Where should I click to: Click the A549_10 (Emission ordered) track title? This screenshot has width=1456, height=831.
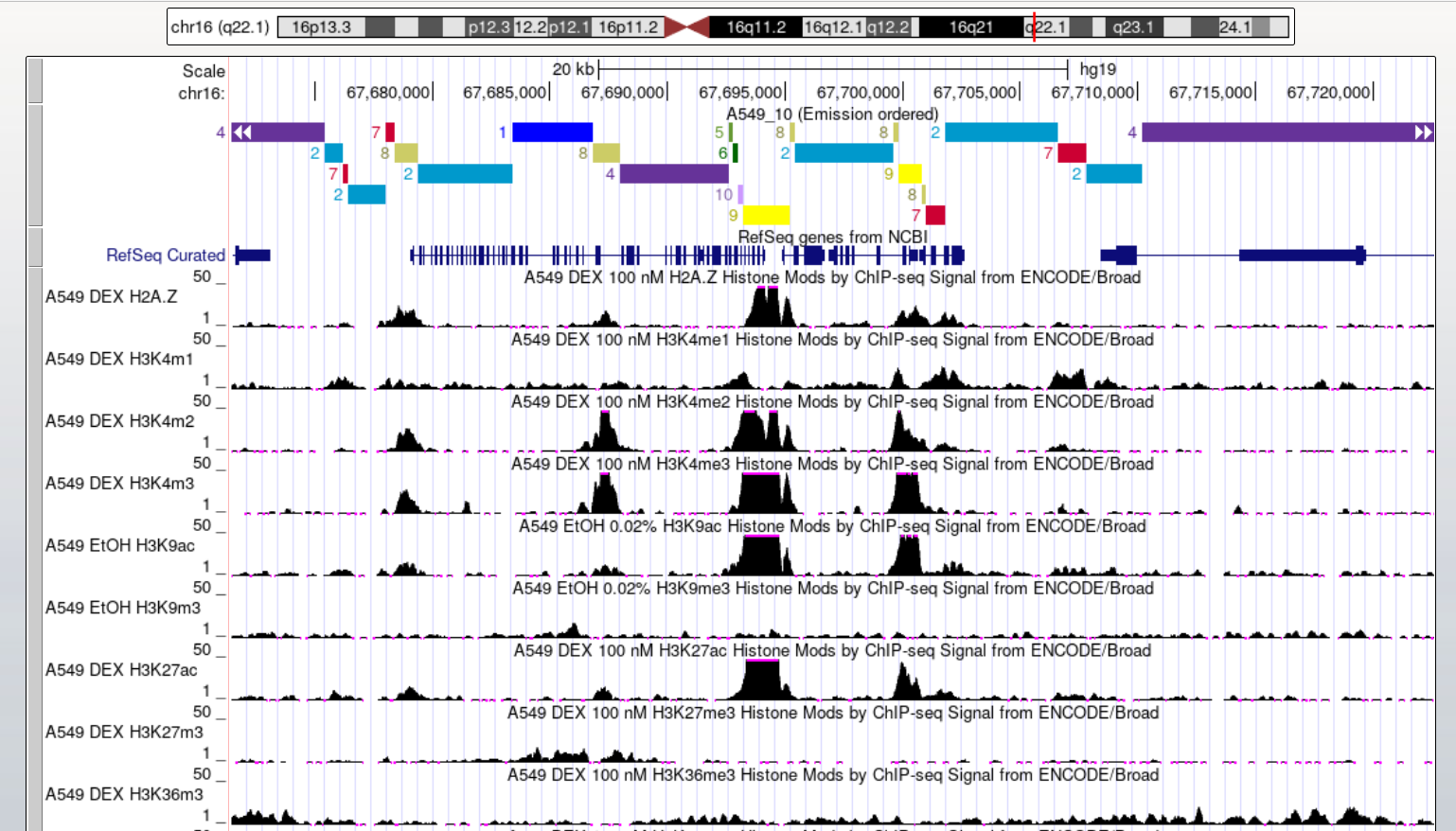pyautogui.click(x=832, y=115)
